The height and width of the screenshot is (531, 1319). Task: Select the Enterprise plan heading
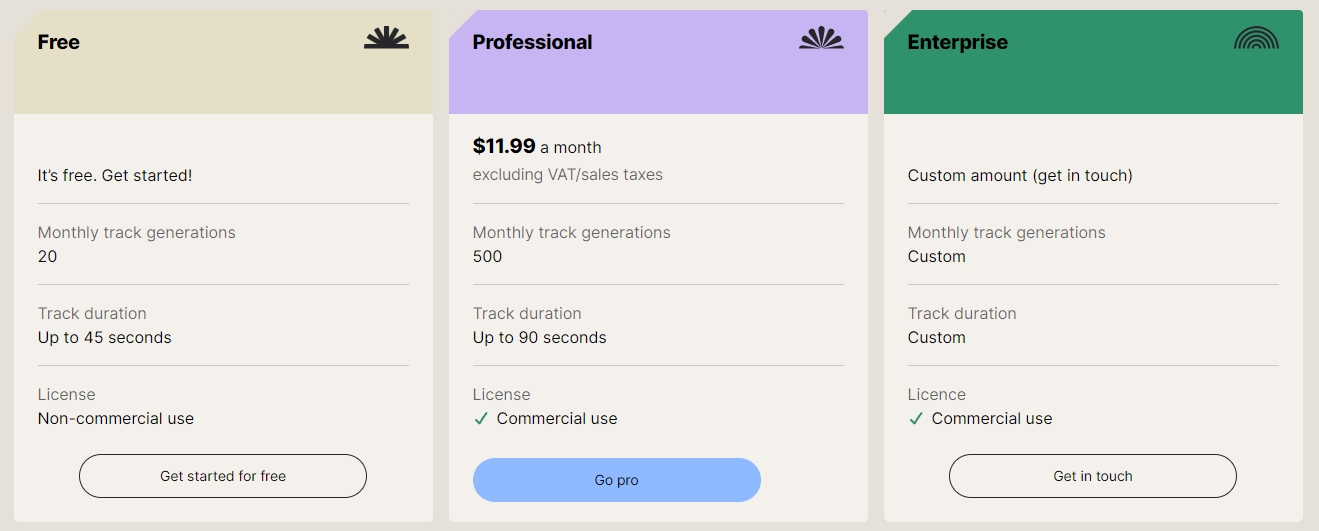pos(958,42)
